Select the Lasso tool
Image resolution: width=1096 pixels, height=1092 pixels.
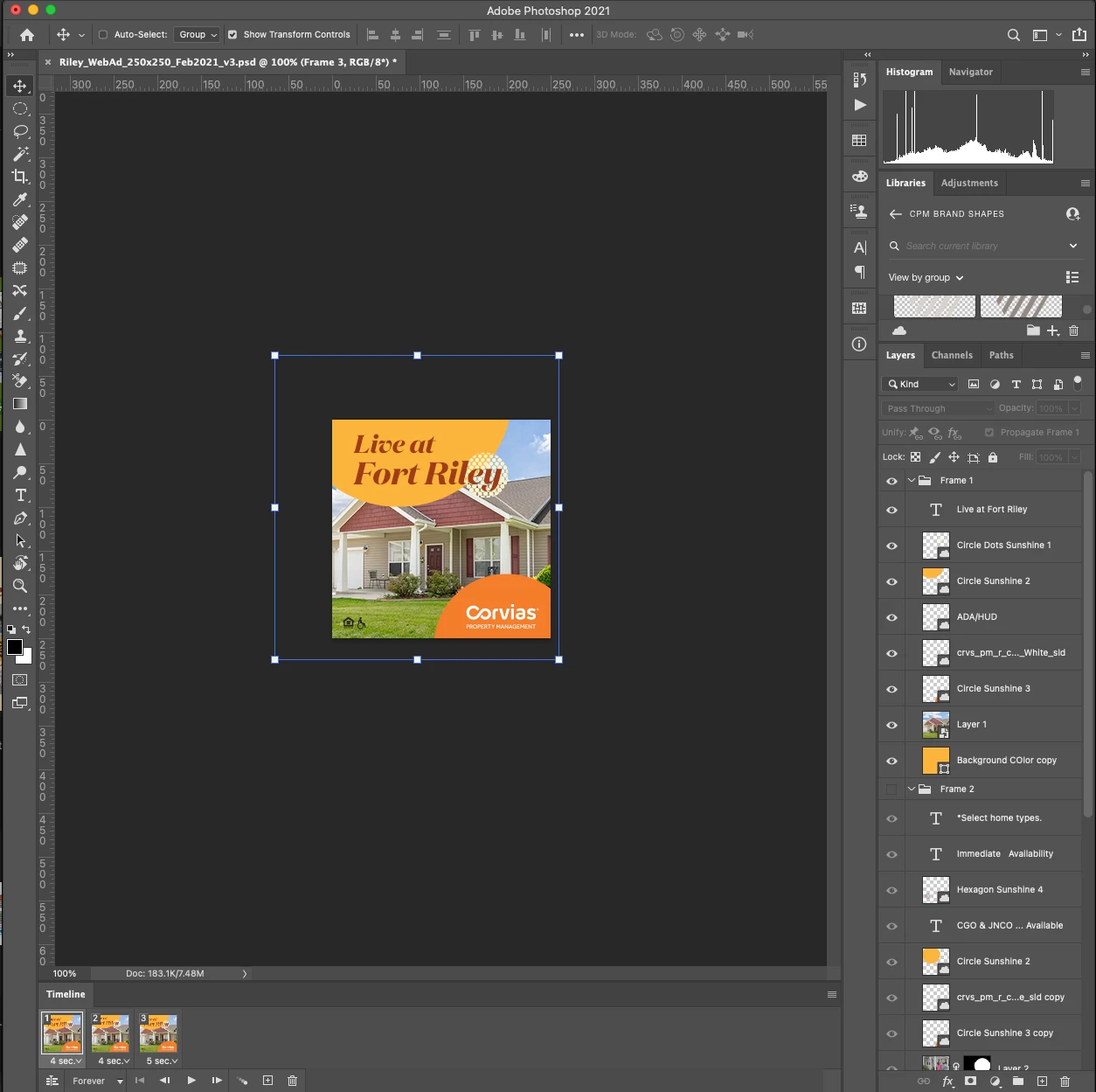[x=20, y=131]
